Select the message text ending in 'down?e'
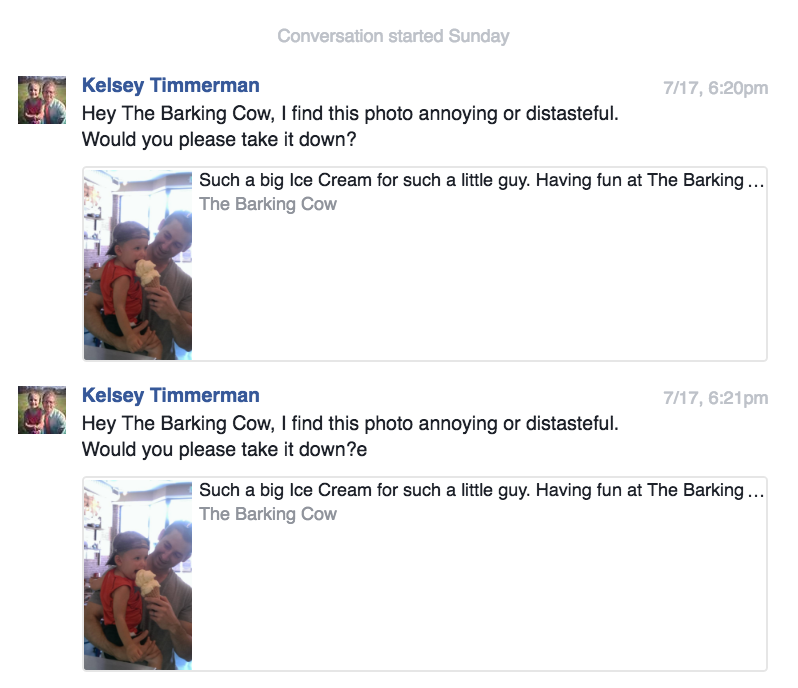The height and width of the screenshot is (688, 798). click(x=350, y=436)
